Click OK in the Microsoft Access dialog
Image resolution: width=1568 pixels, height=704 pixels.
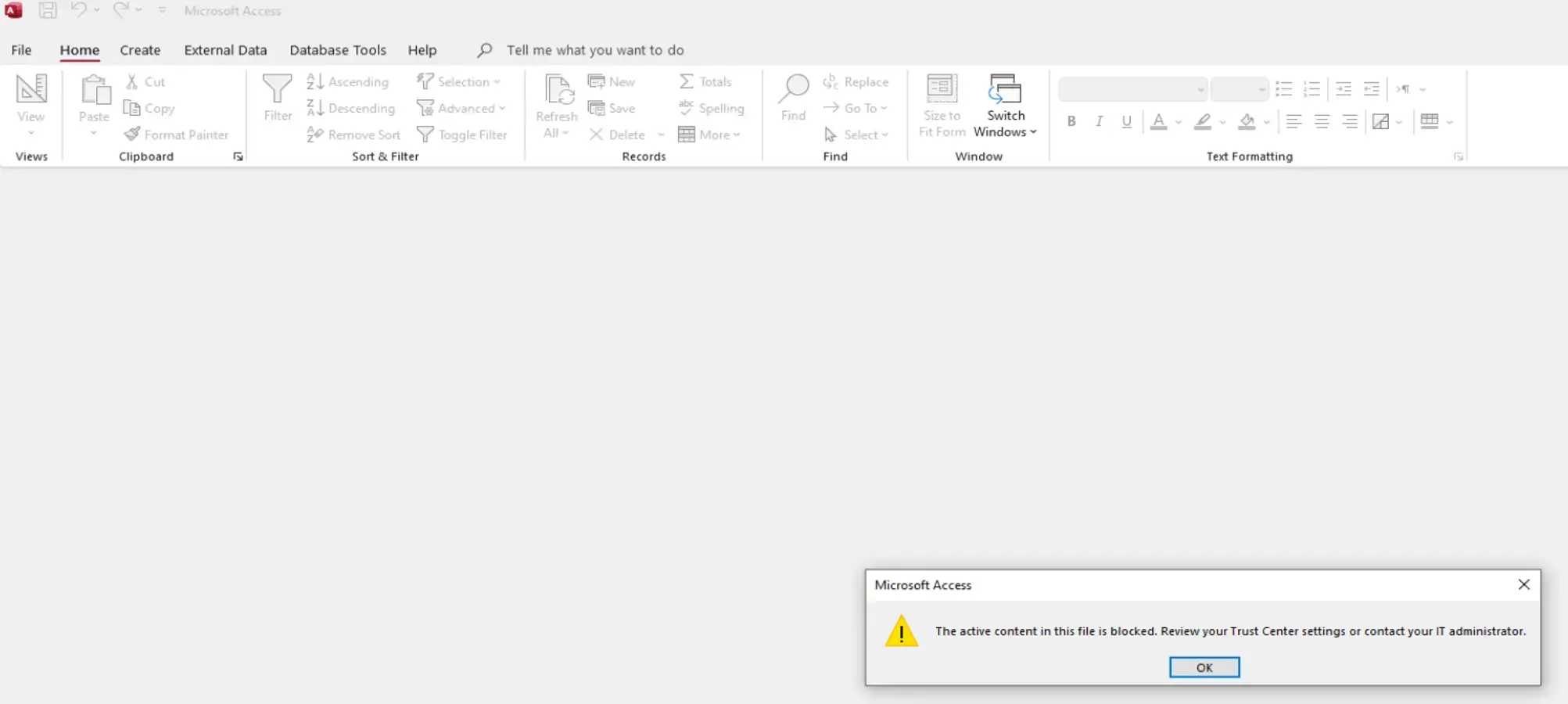coord(1204,667)
